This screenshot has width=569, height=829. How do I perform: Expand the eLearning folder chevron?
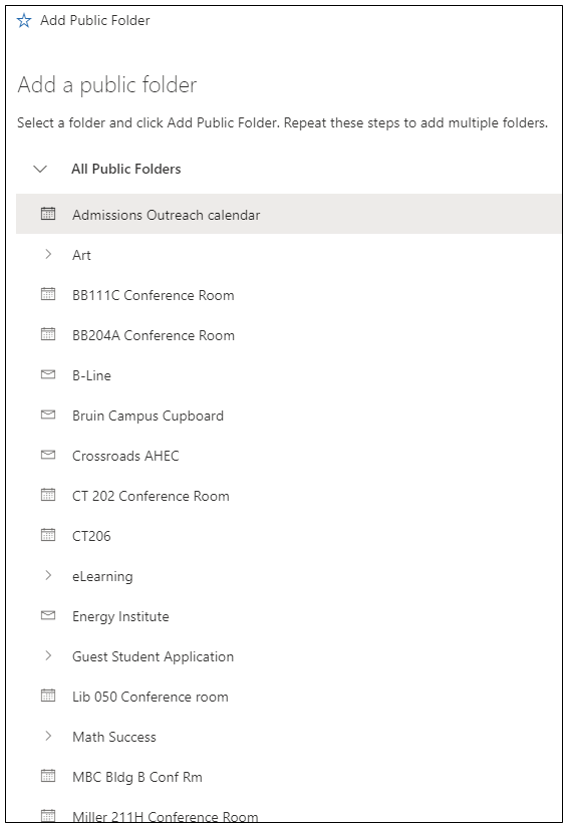tap(48, 575)
